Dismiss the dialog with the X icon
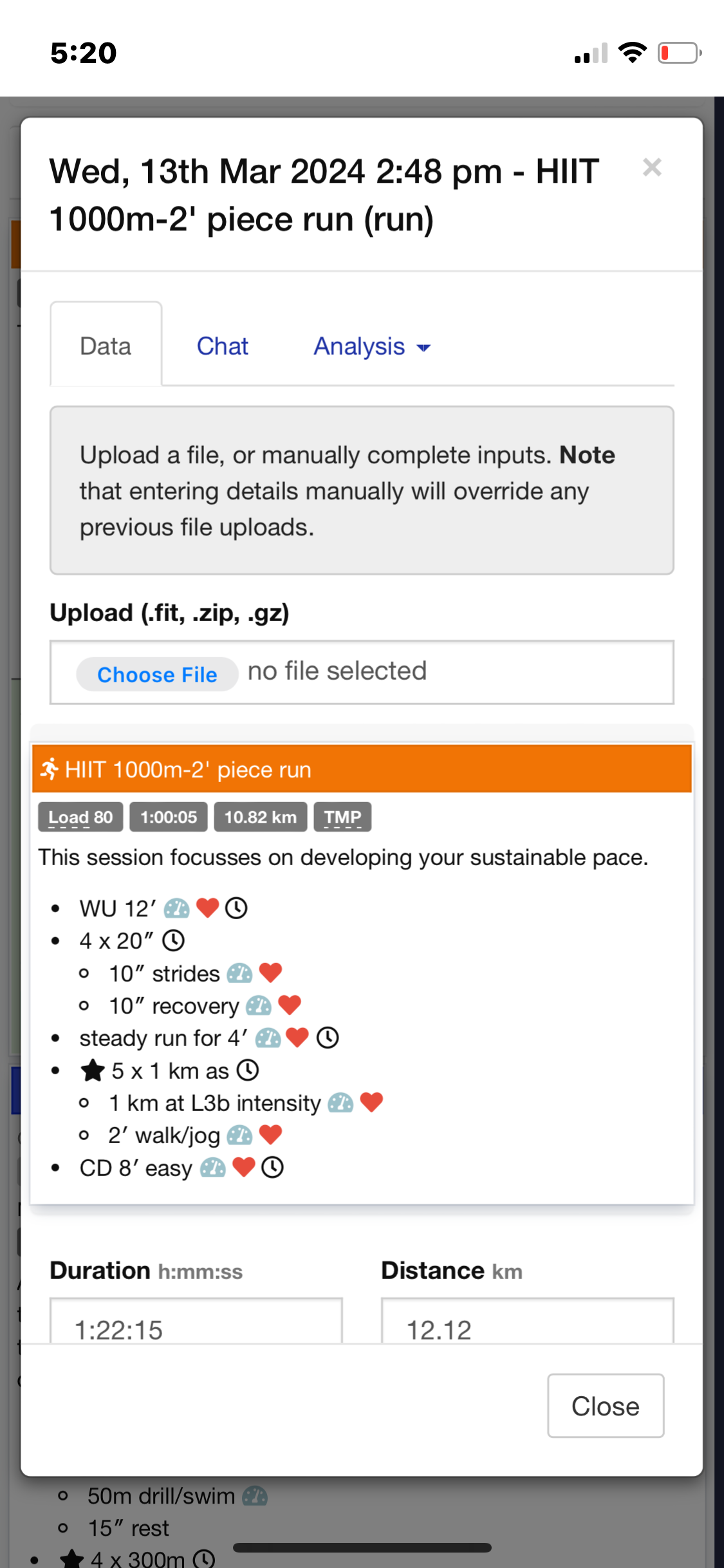Screen dimensions: 724x1568 pyautogui.click(x=652, y=167)
